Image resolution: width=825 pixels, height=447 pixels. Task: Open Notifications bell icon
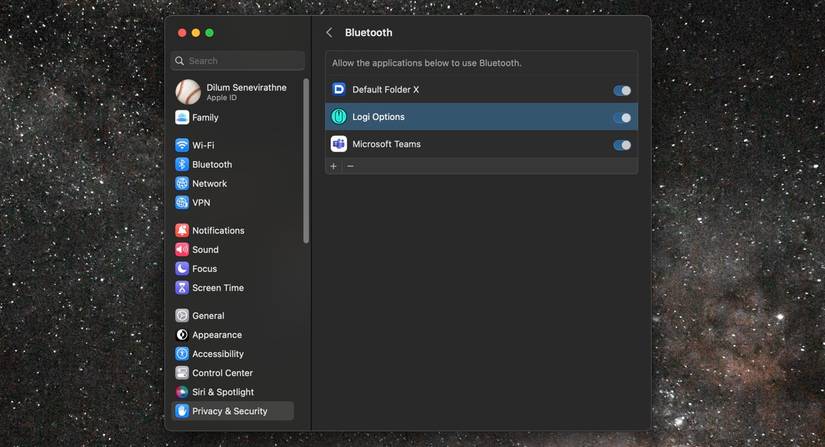pyautogui.click(x=182, y=230)
